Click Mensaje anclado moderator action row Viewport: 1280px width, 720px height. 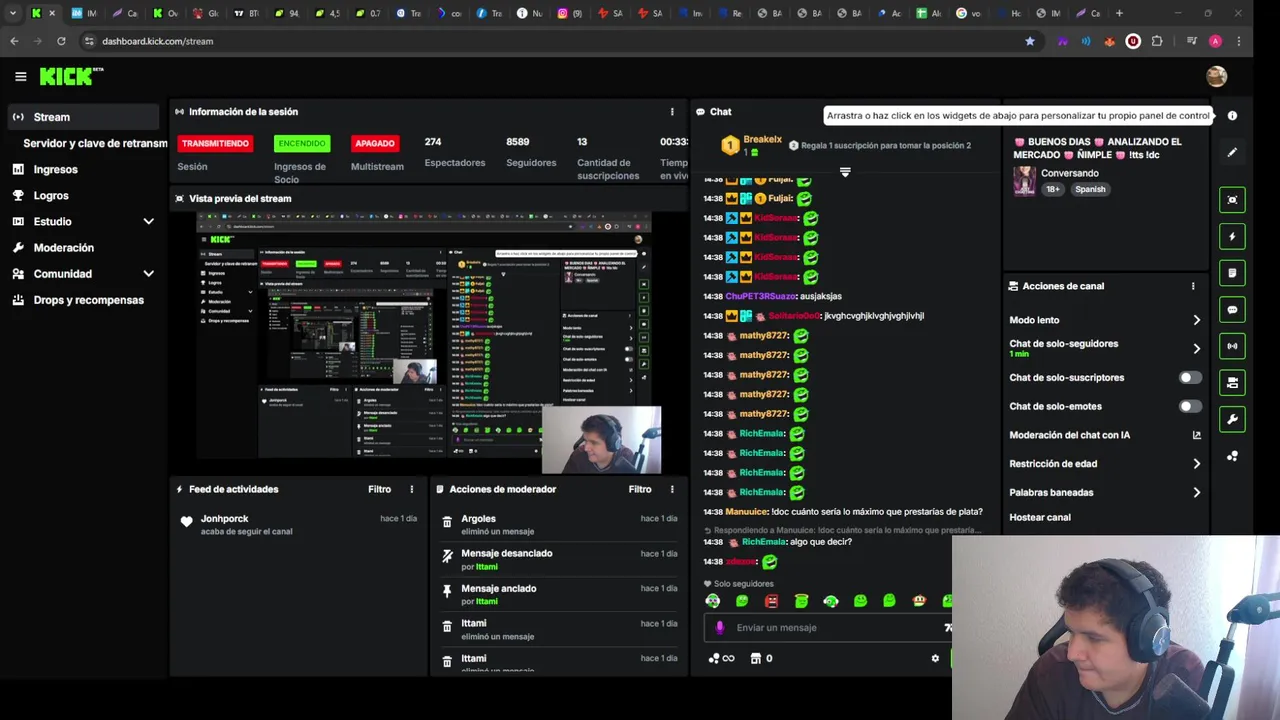tap(560, 594)
